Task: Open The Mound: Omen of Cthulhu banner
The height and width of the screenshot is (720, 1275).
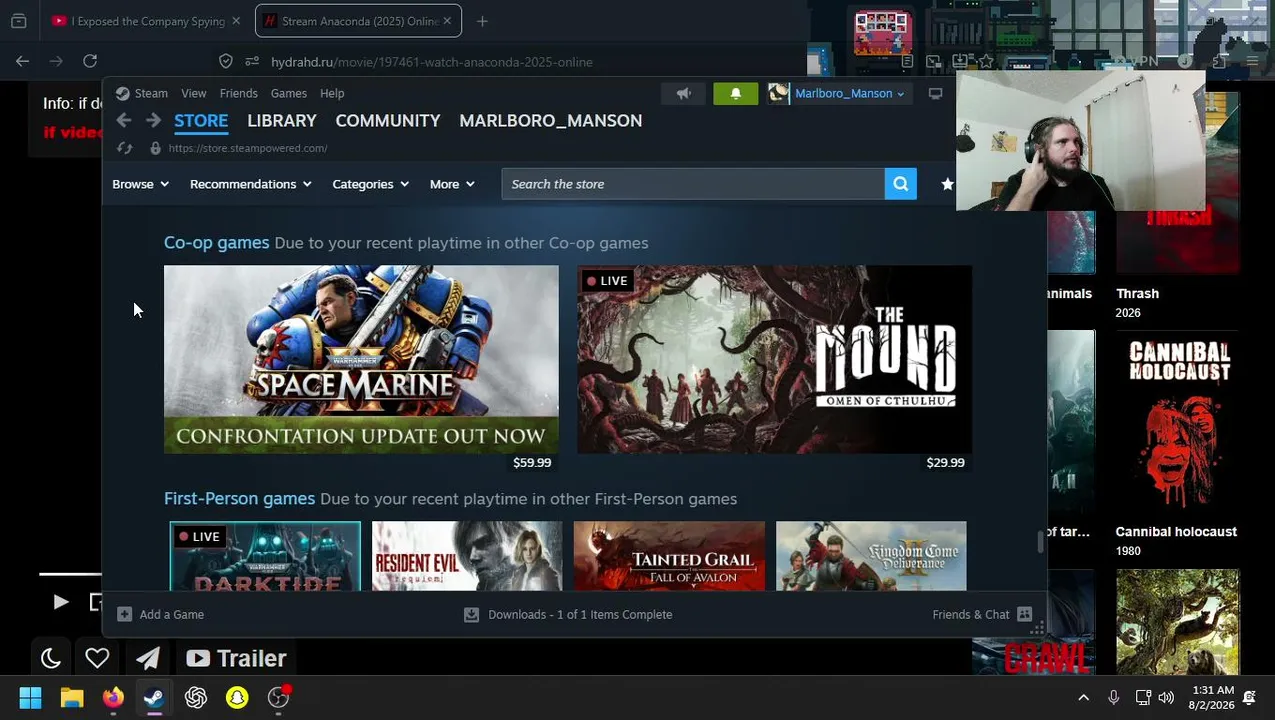Action: click(774, 359)
